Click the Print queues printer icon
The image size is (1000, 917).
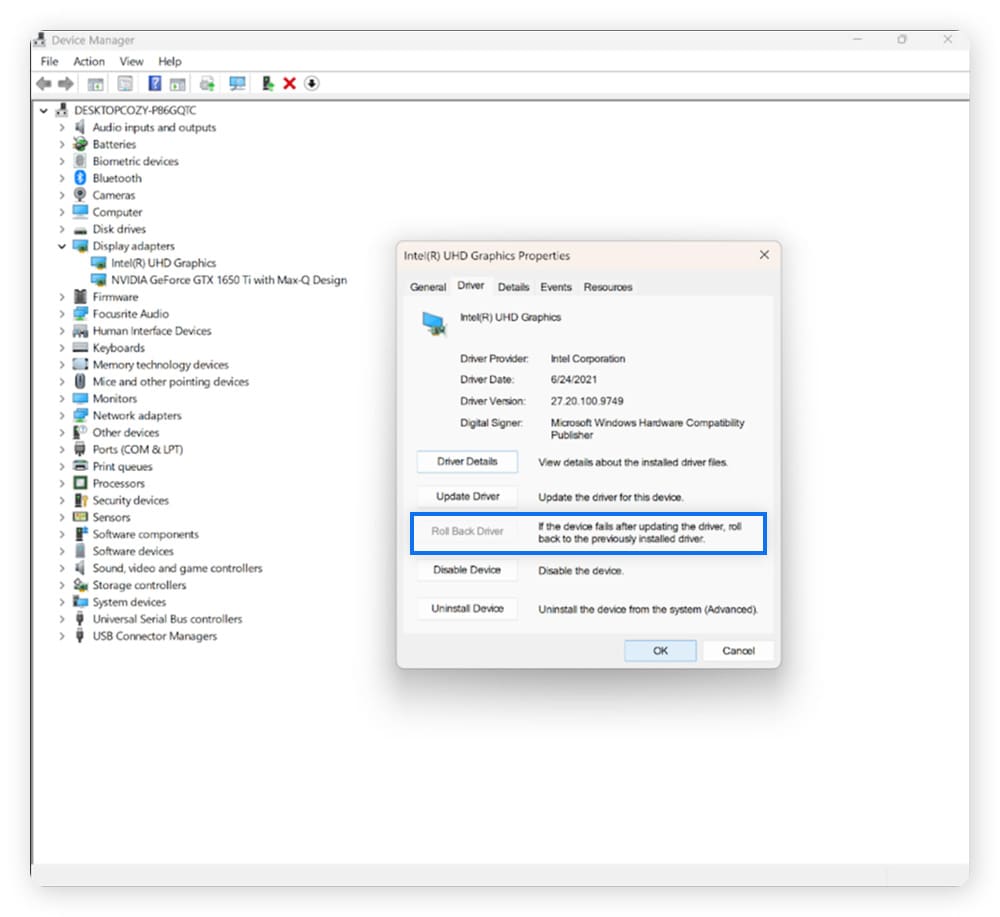(x=80, y=466)
